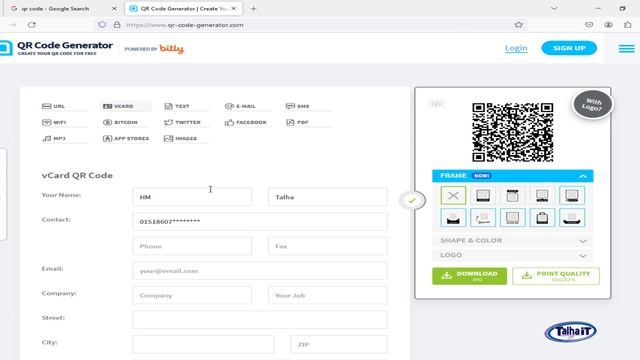640x360 pixels.
Task: Bookmark this page with the star
Action: 518,25
